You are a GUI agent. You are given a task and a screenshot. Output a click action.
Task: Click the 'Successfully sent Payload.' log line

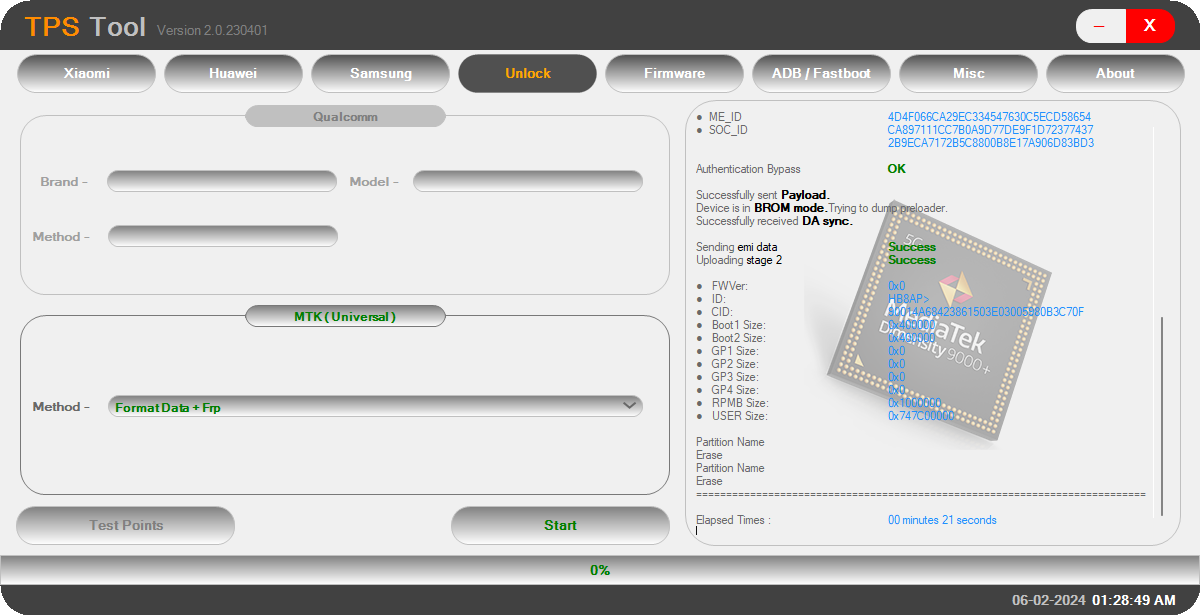763,195
